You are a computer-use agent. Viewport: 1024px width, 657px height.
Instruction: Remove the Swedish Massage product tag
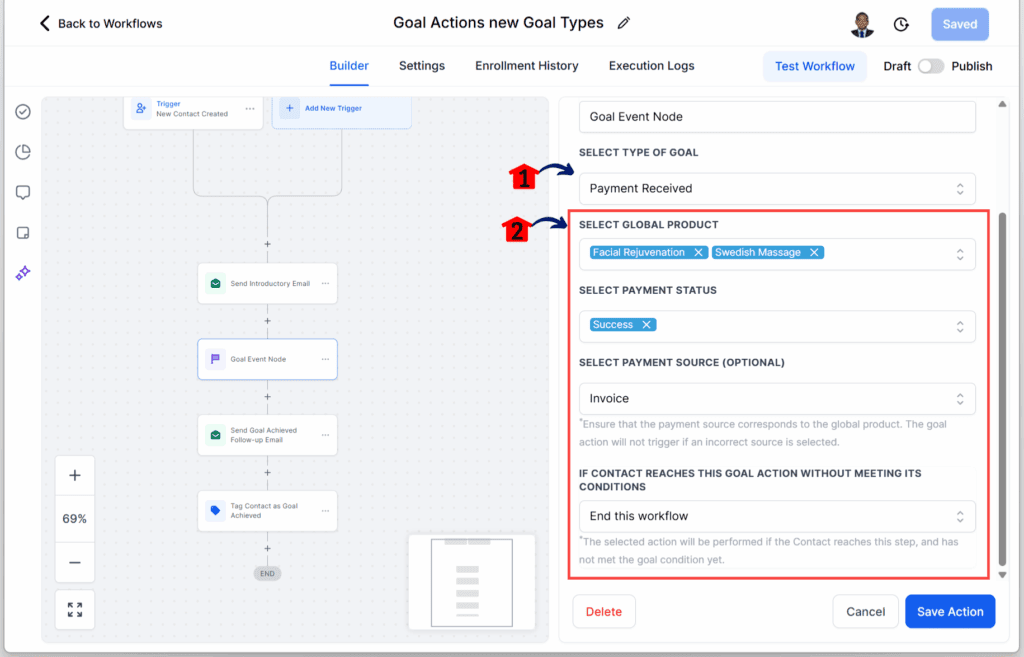point(815,253)
